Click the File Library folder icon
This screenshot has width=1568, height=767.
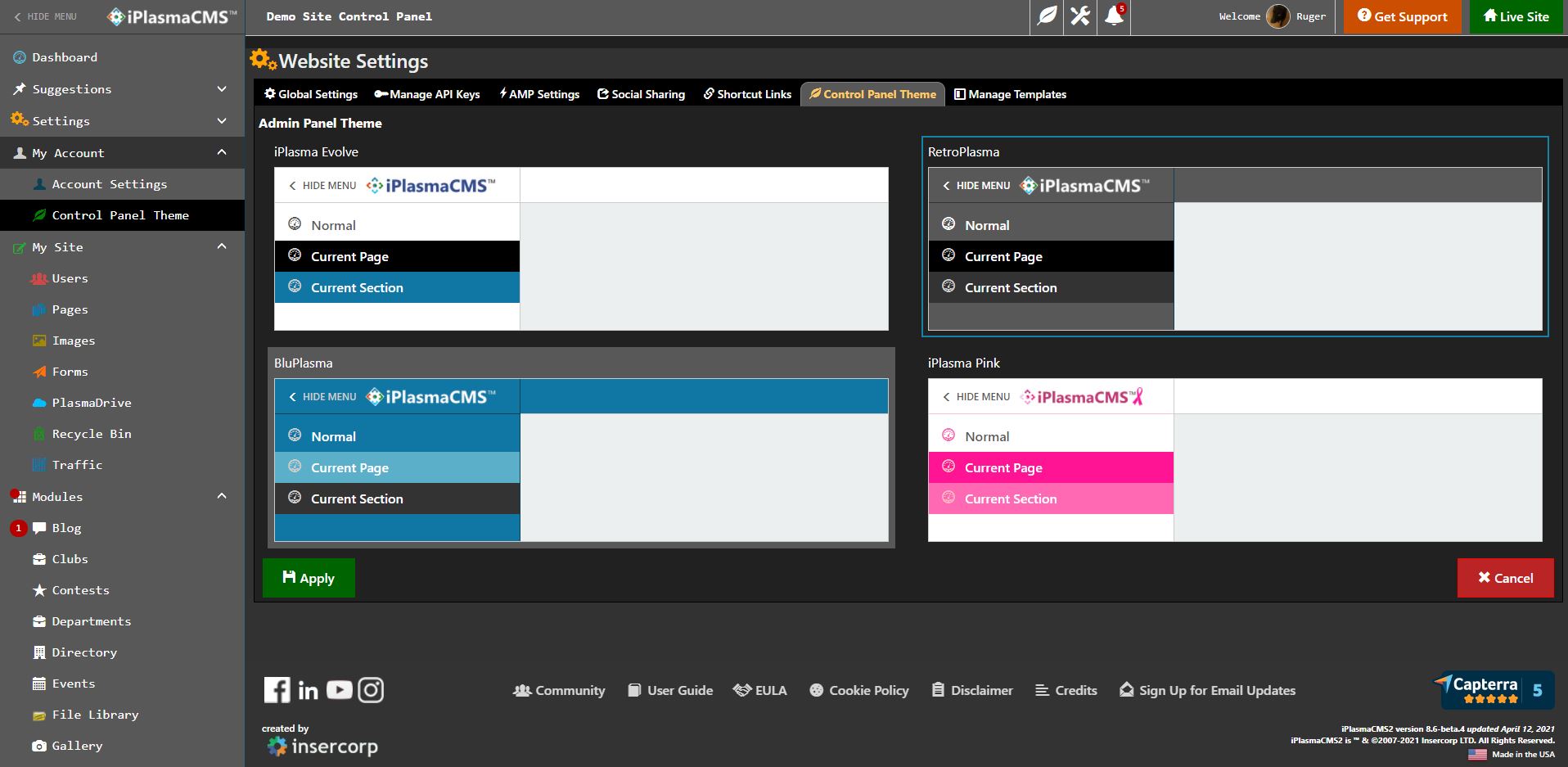tap(38, 715)
